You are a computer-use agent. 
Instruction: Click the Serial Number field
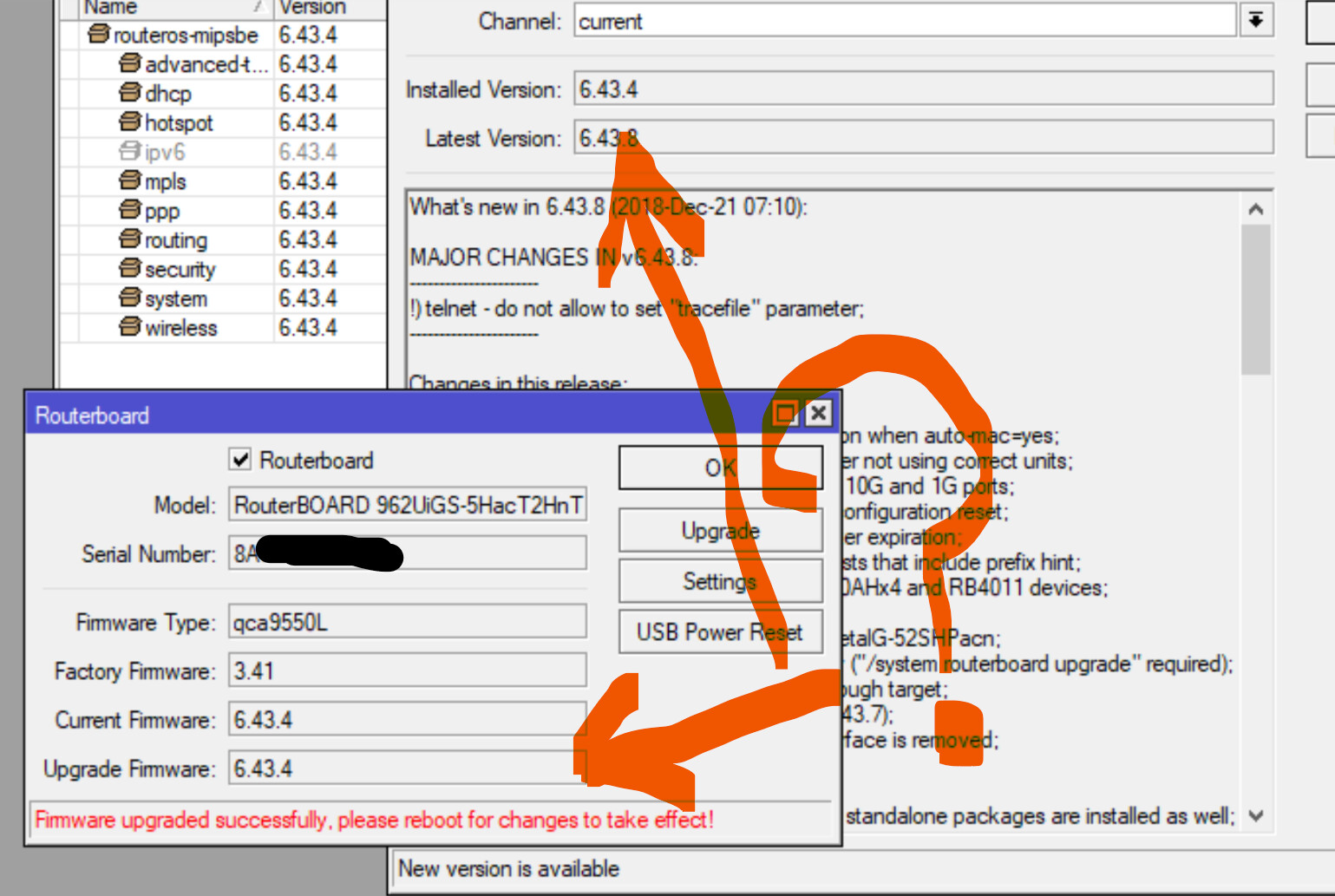[x=408, y=553]
